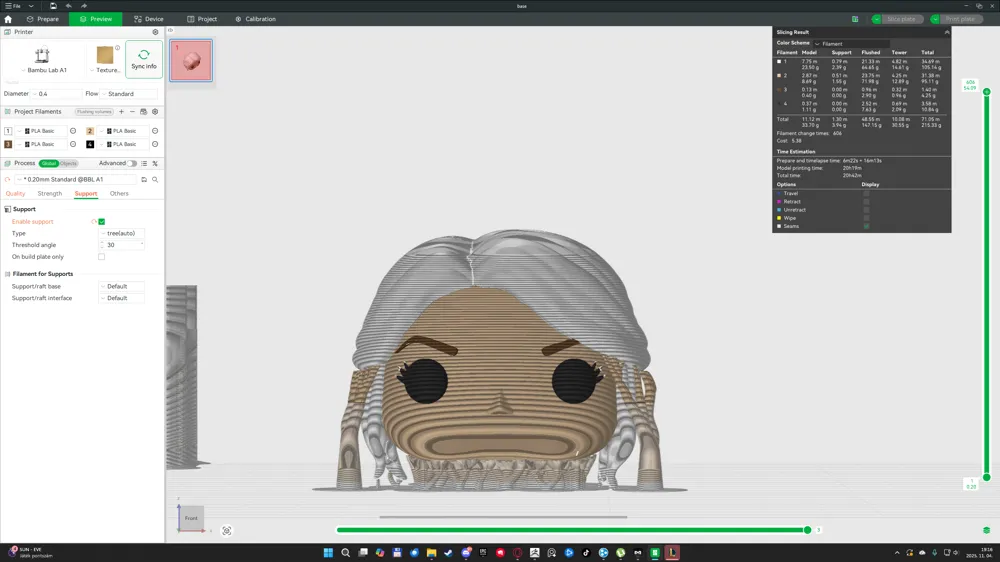This screenshot has width=1000, height=562.
Task: Open the Flow Standard dropdown
Action: [x=129, y=94]
